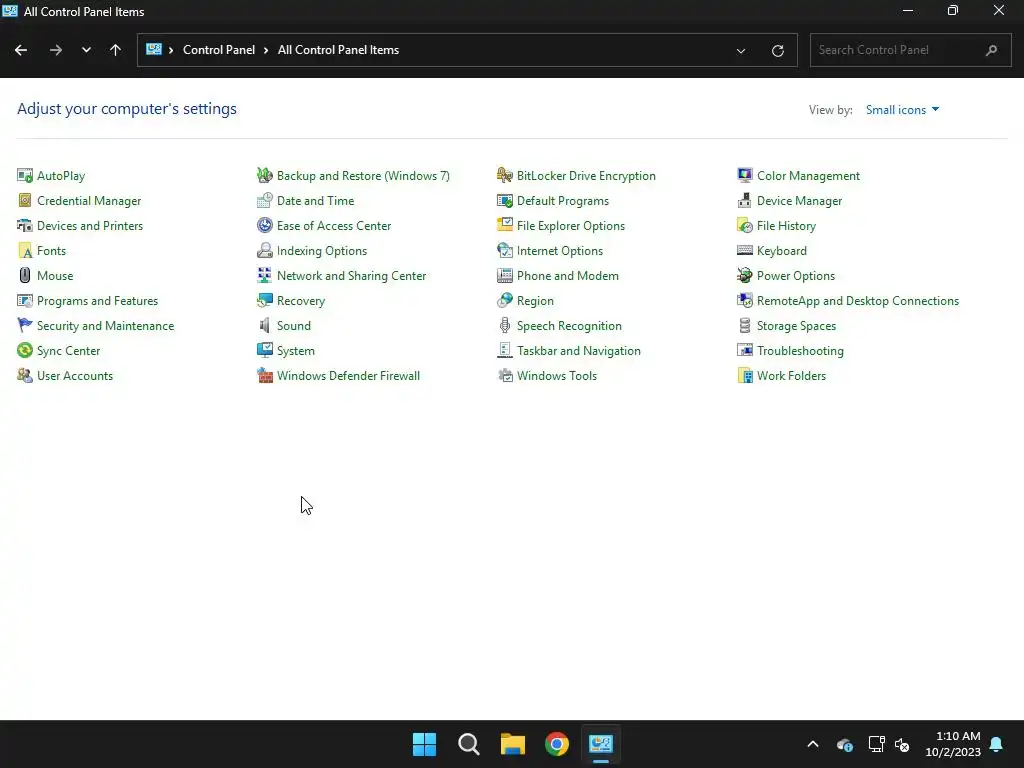Click the Date and Time clock icon

point(264,200)
